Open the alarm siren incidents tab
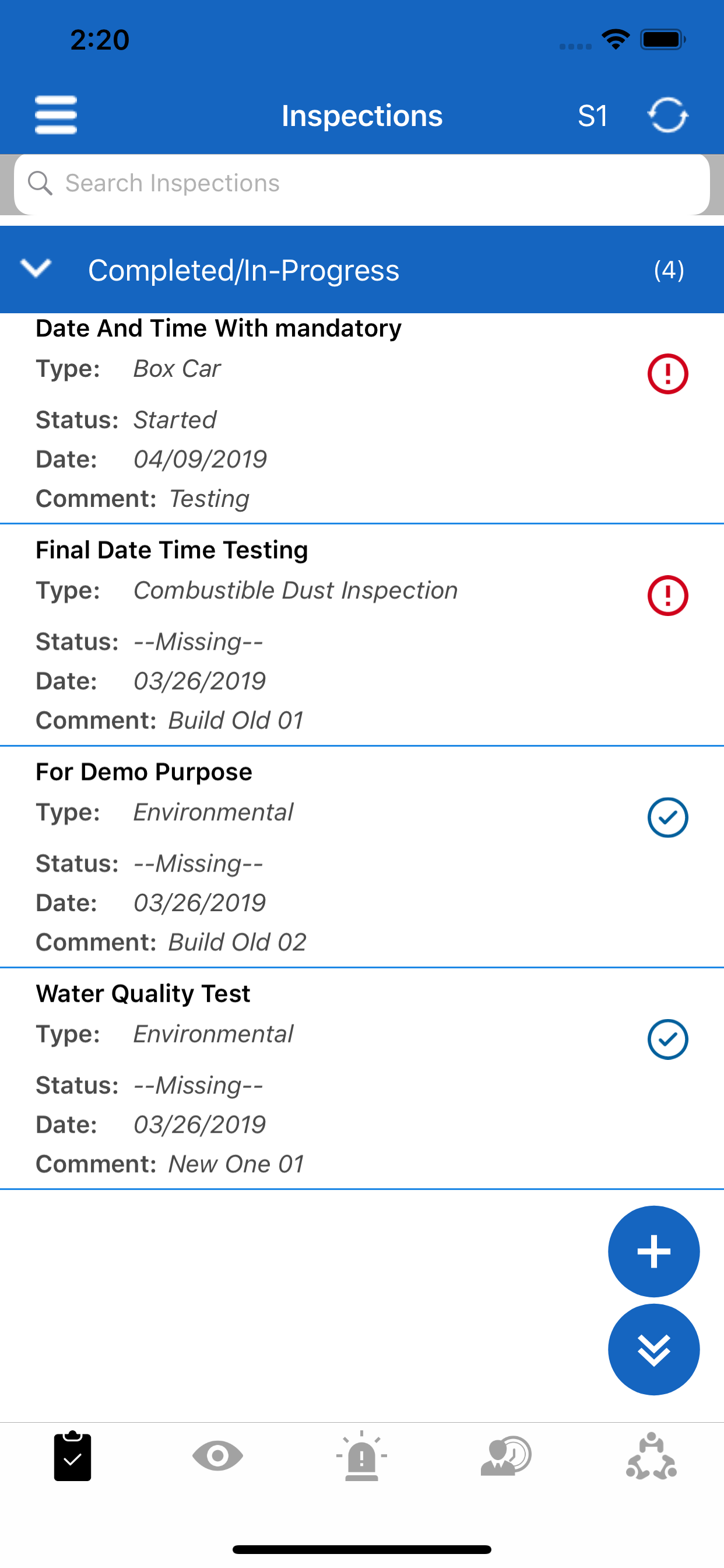Screen dimensions: 724x1568 (x=361, y=1456)
